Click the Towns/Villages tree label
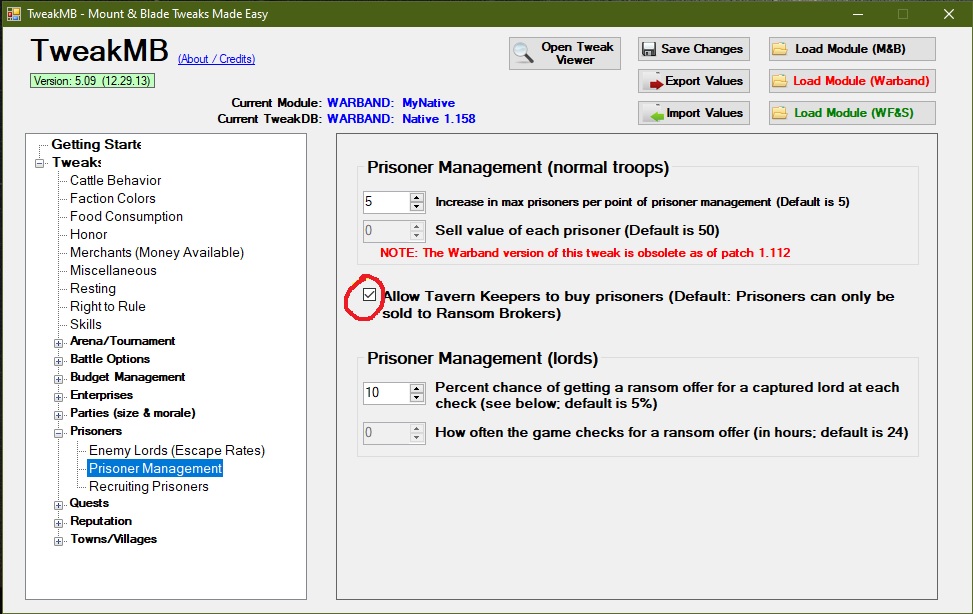 [x=114, y=539]
